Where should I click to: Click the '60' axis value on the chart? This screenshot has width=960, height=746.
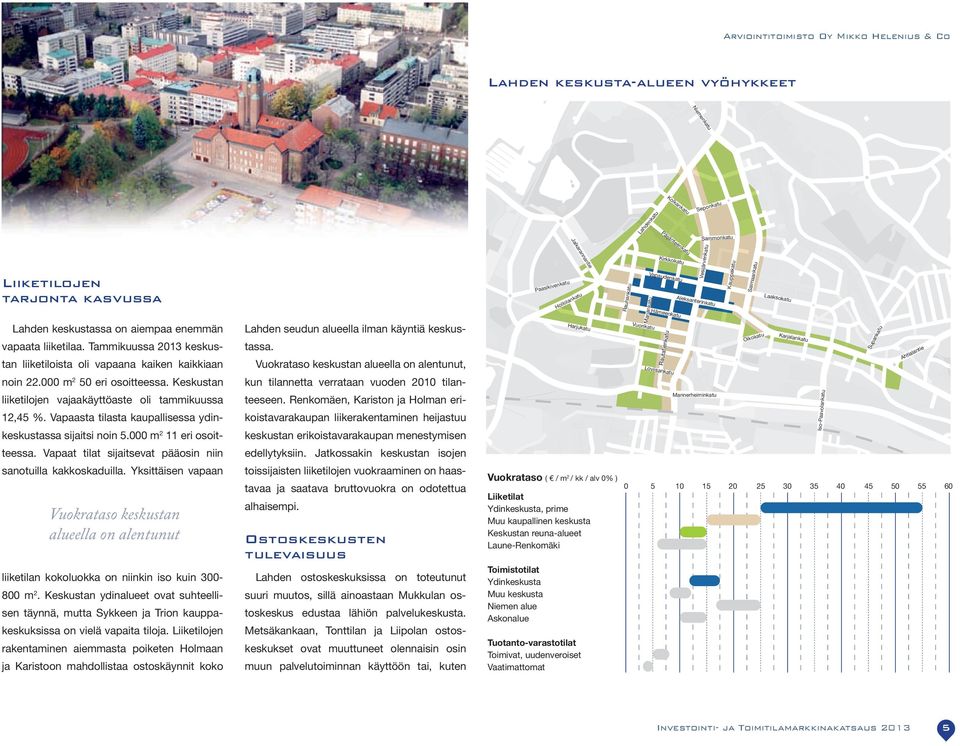pyautogui.click(x=948, y=486)
